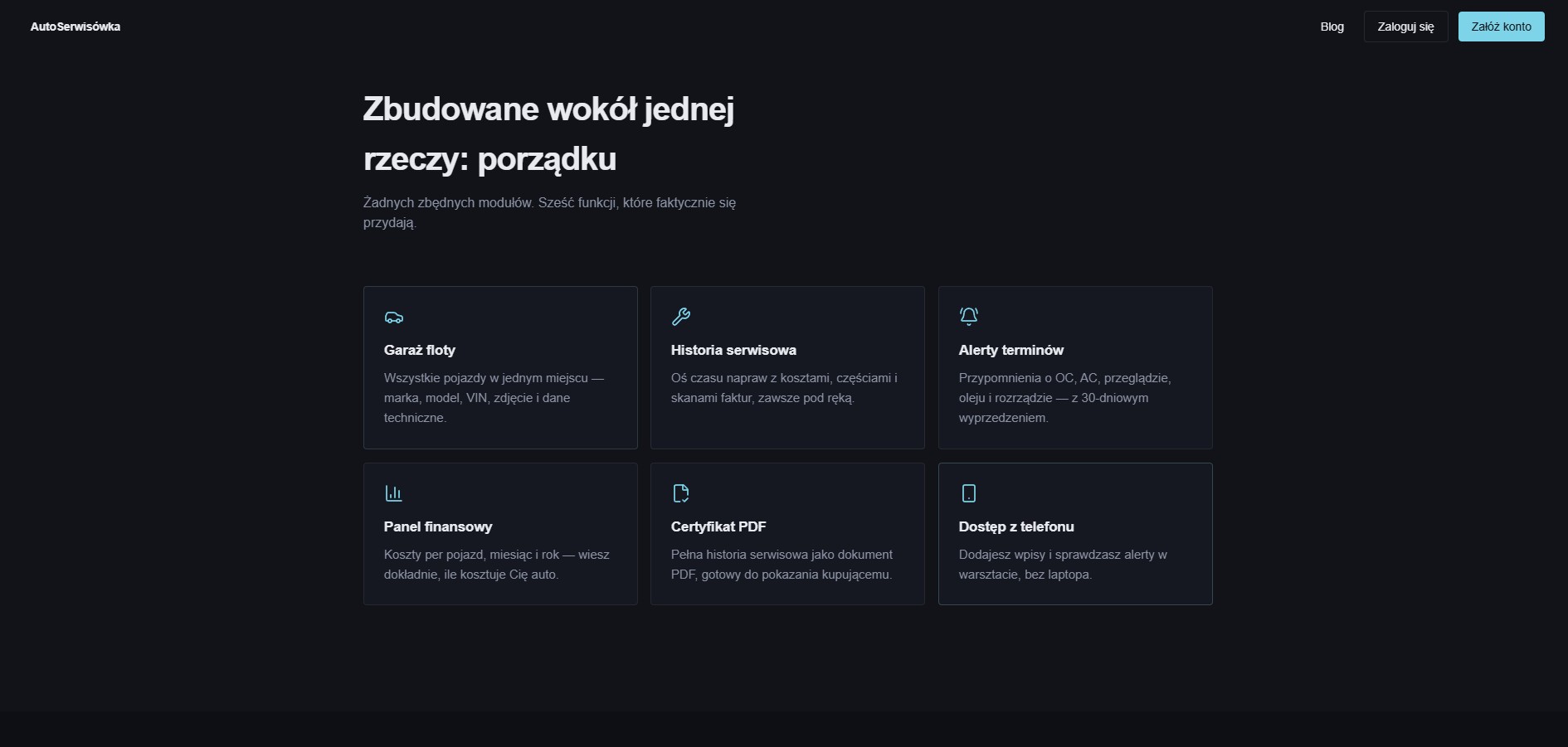Click description starting with Dodajesz wpisy i sprawdzasz
Viewport: 1568px width, 747px height.
tap(1064, 565)
